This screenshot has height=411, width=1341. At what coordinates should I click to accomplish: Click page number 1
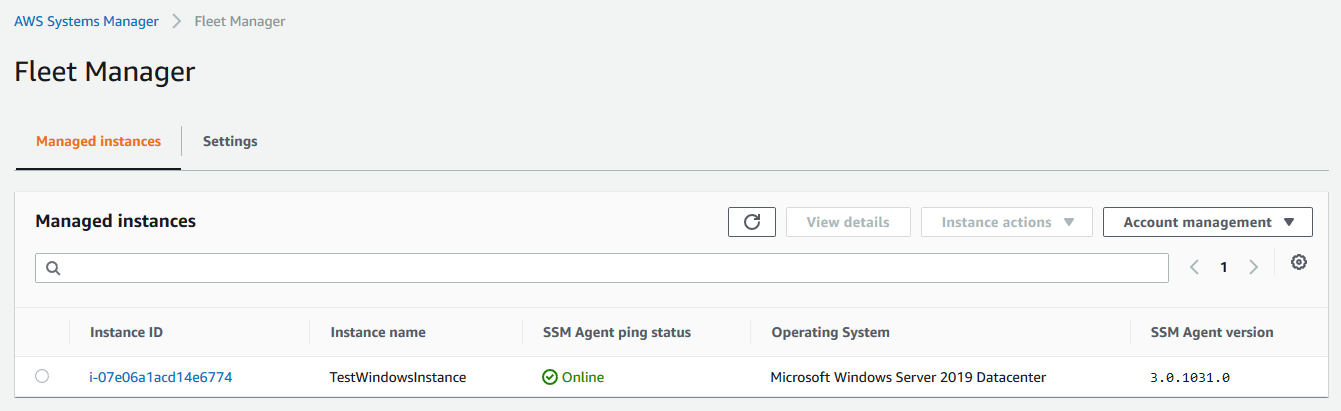(x=1223, y=267)
